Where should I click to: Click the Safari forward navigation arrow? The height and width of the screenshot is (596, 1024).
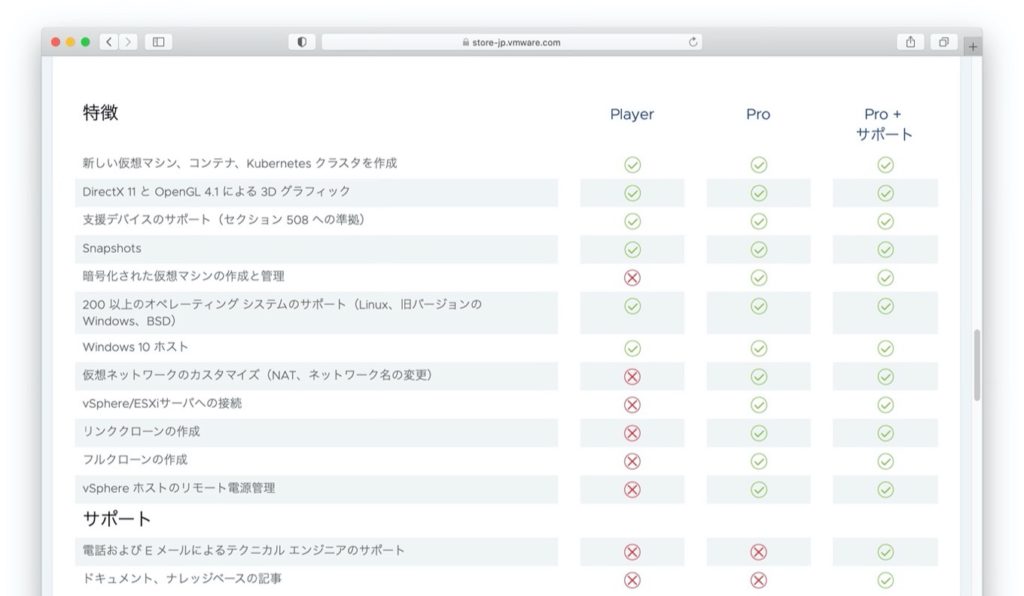point(127,42)
